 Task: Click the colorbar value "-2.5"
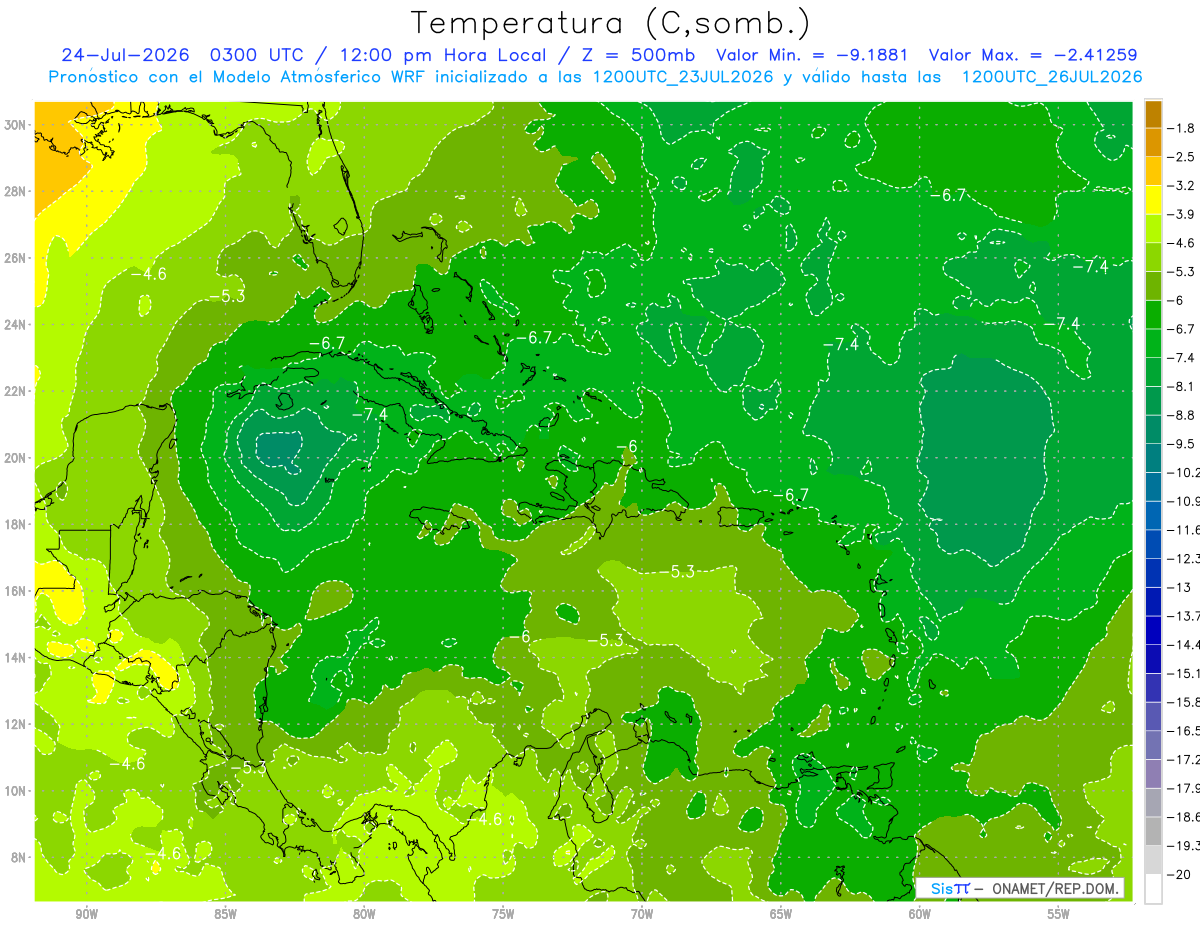1180,157
